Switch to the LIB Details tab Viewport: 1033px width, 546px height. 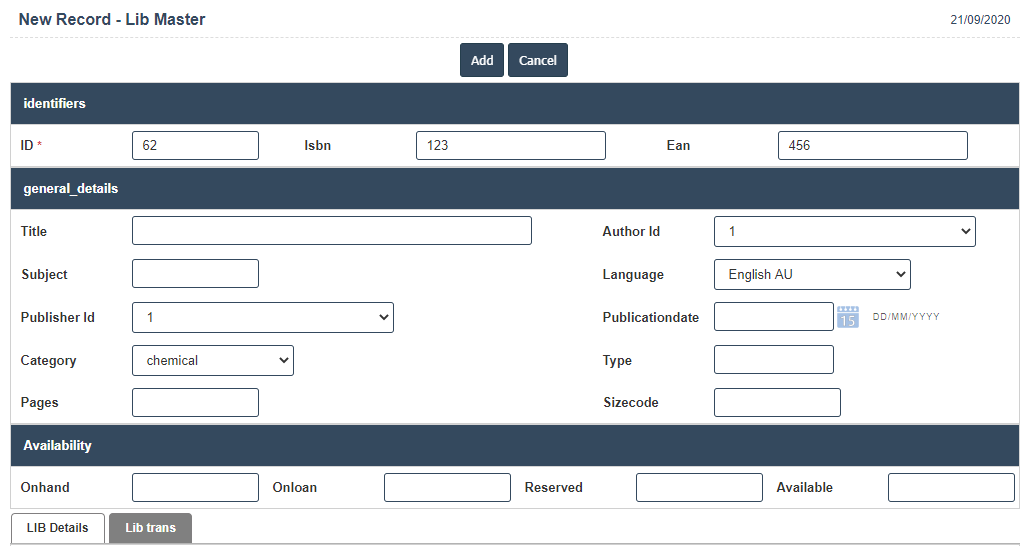(x=57, y=528)
